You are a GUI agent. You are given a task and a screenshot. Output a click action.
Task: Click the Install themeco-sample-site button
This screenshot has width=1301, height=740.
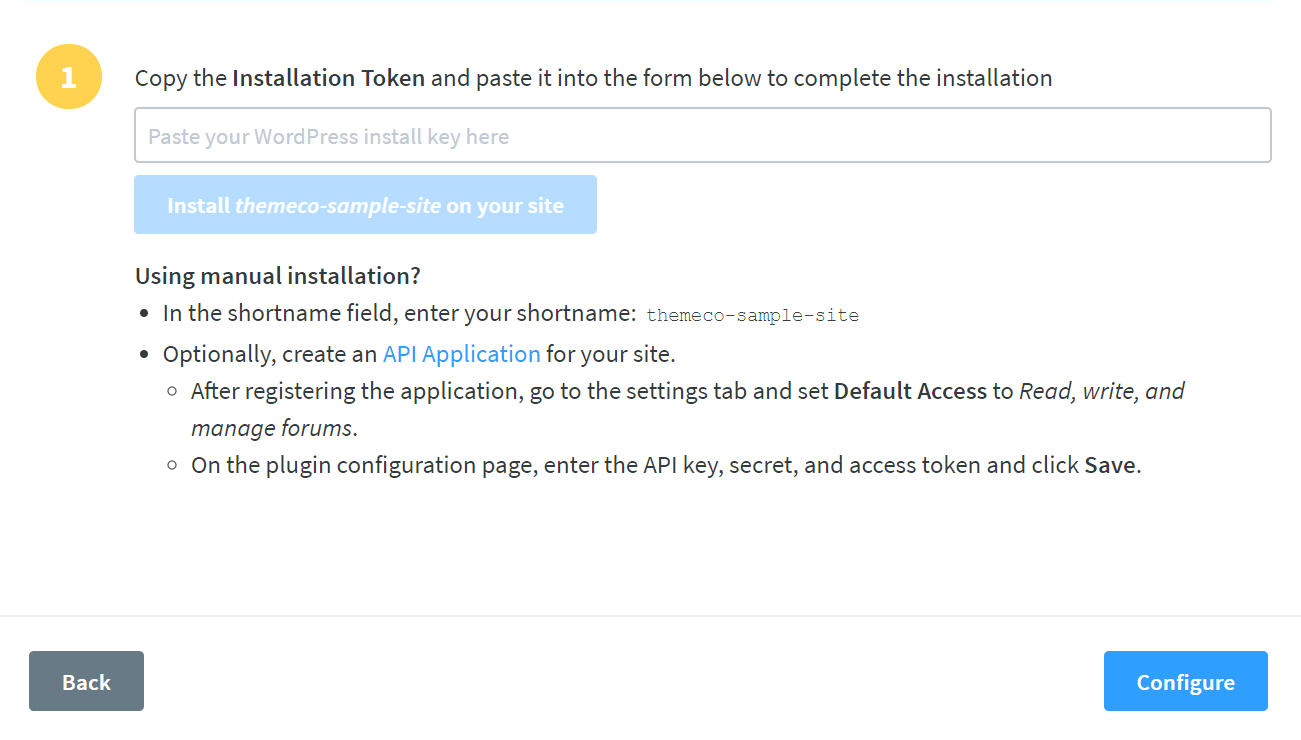[365, 204]
